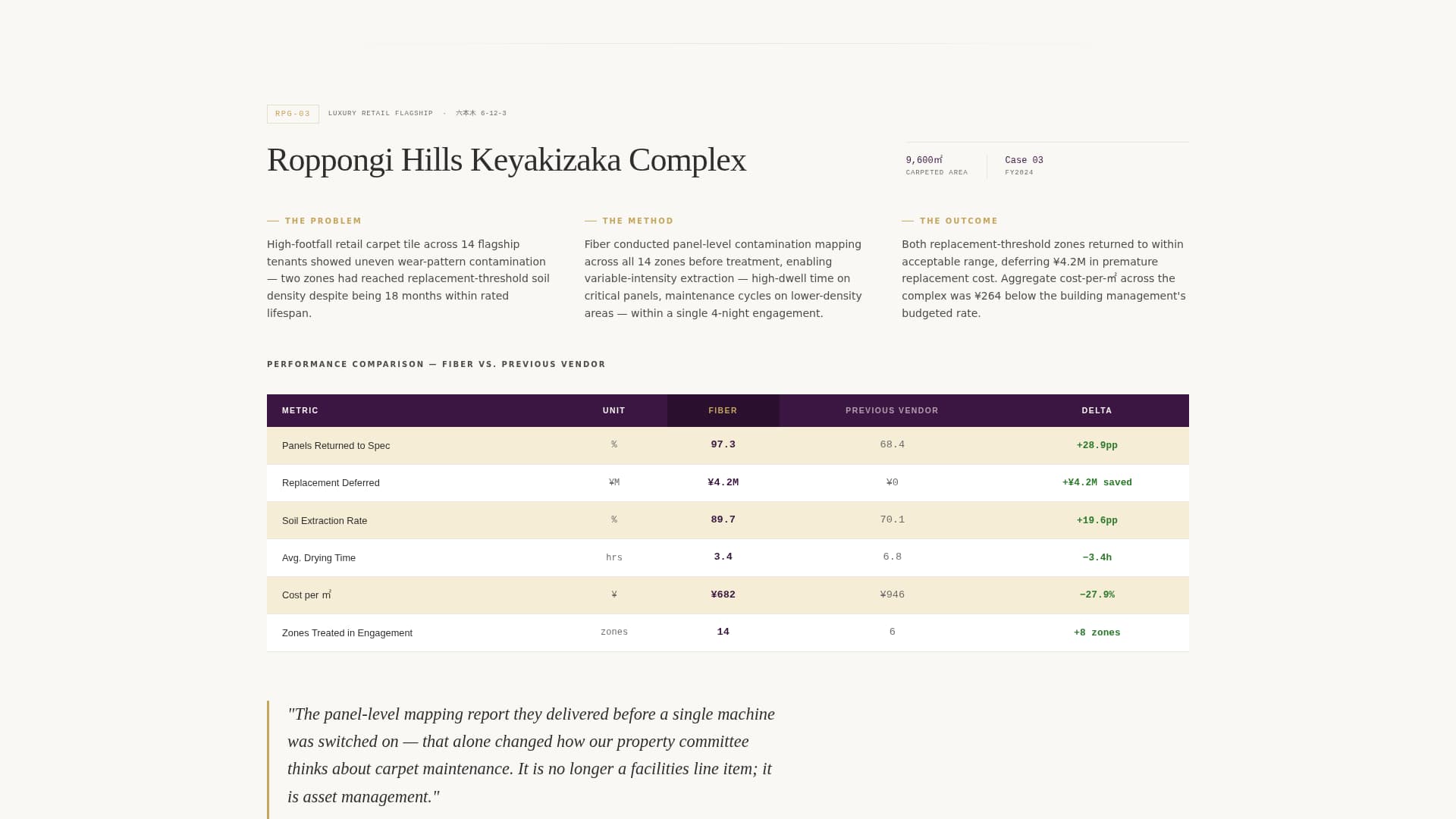Click the outcome paragraph starting 'Both replacement-threshold'
This screenshot has width=1456, height=819.
tap(1044, 279)
